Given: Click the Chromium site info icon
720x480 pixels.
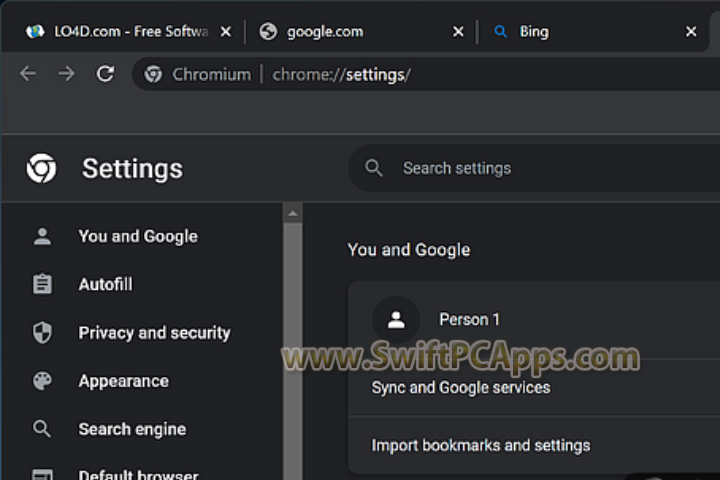Looking at the screenshot, I should 153,74.
